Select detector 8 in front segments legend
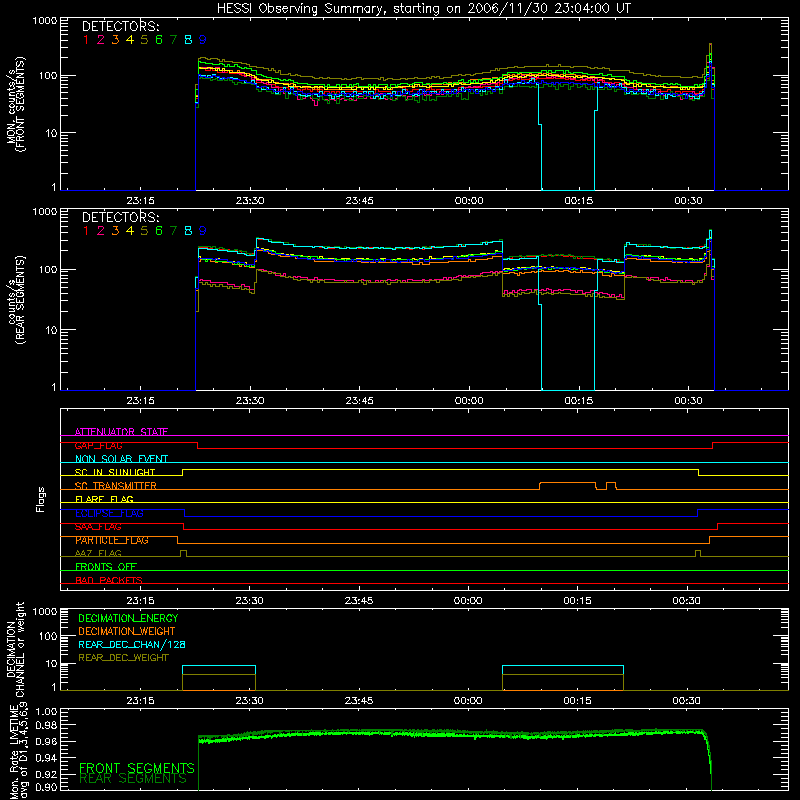Viewport: 800px width, 800px height. click(x=188, y=40)
